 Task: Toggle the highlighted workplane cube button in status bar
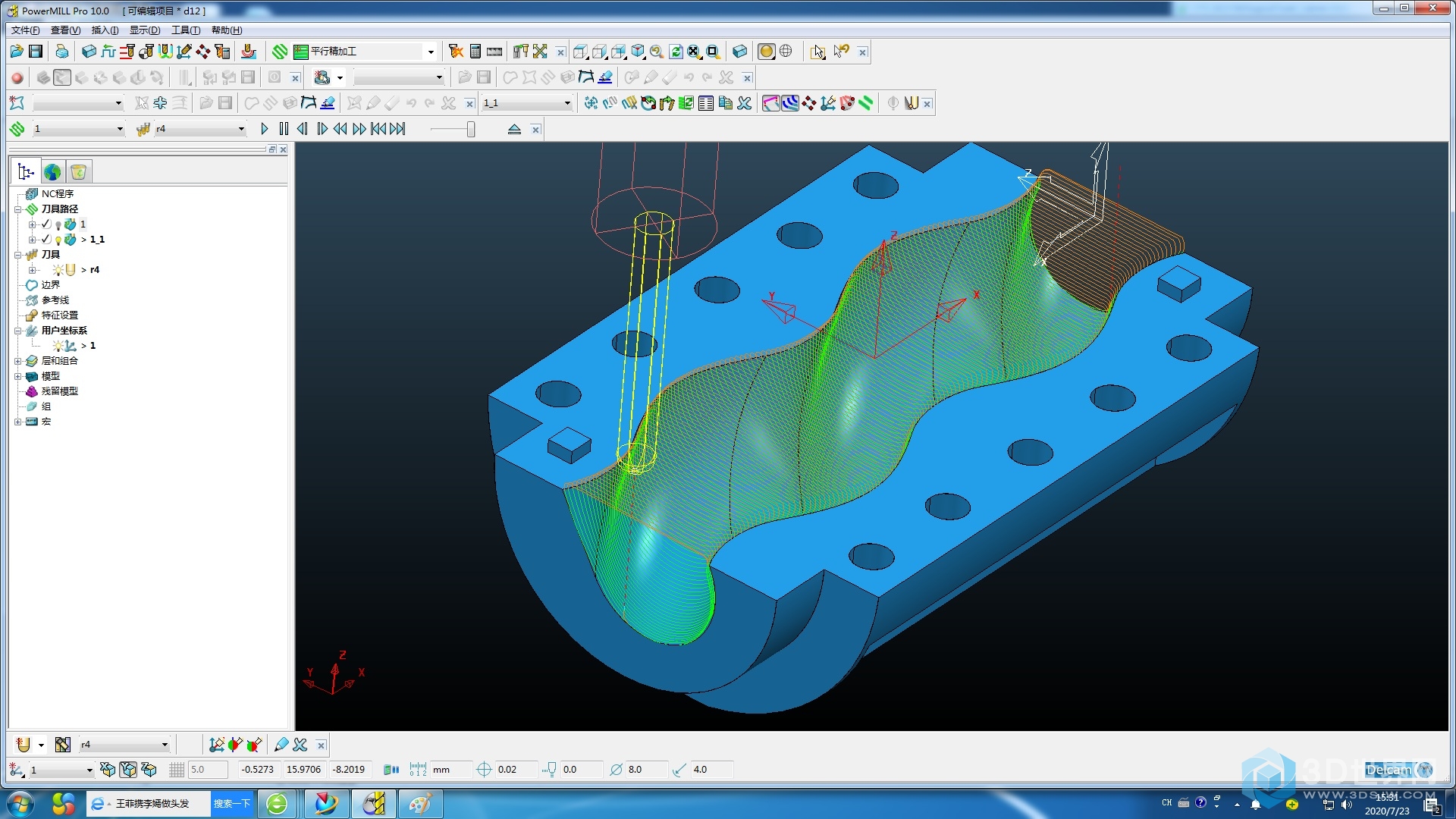point(128,770)
